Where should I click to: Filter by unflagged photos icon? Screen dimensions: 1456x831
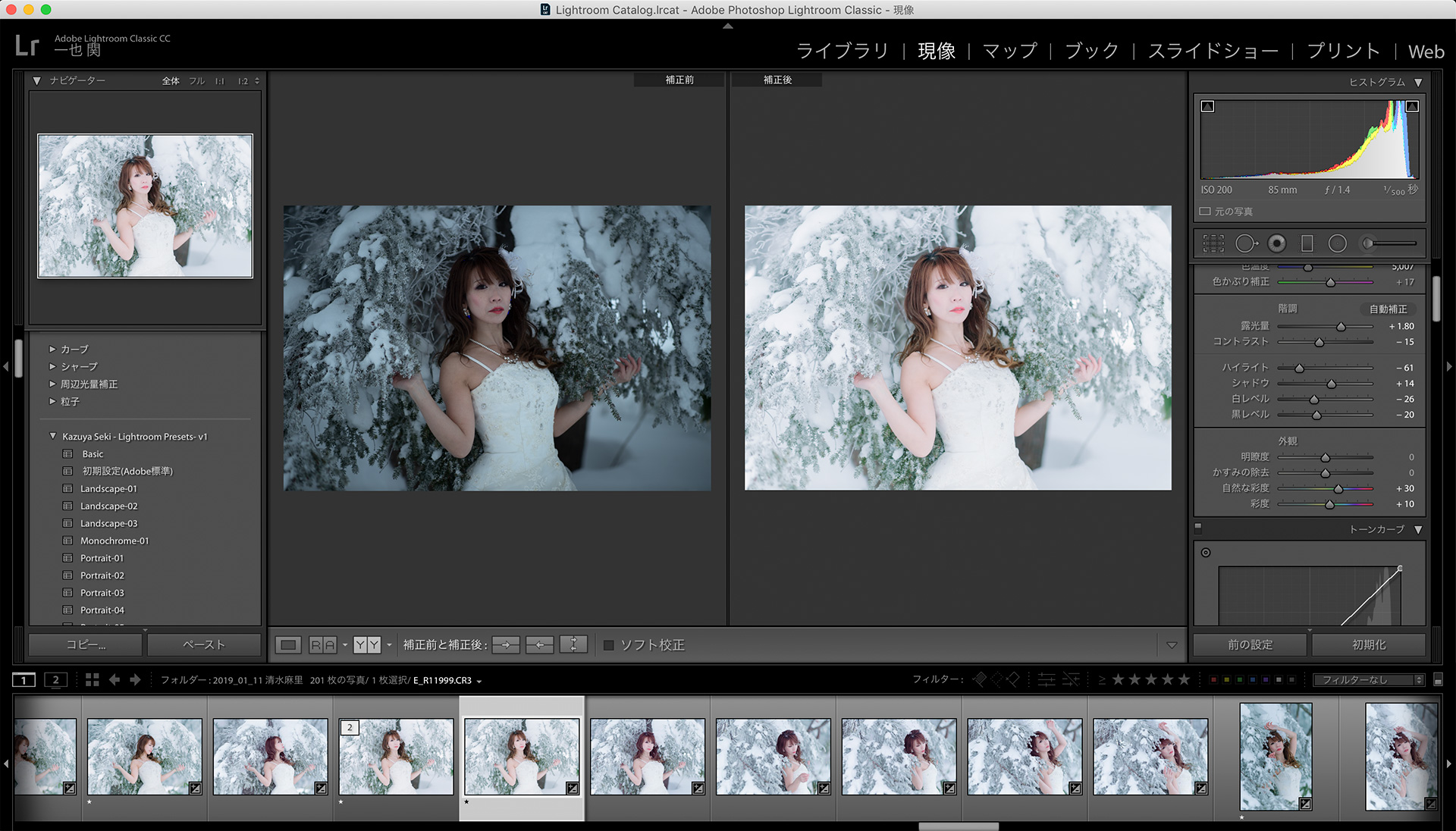[x=996, y=679]
